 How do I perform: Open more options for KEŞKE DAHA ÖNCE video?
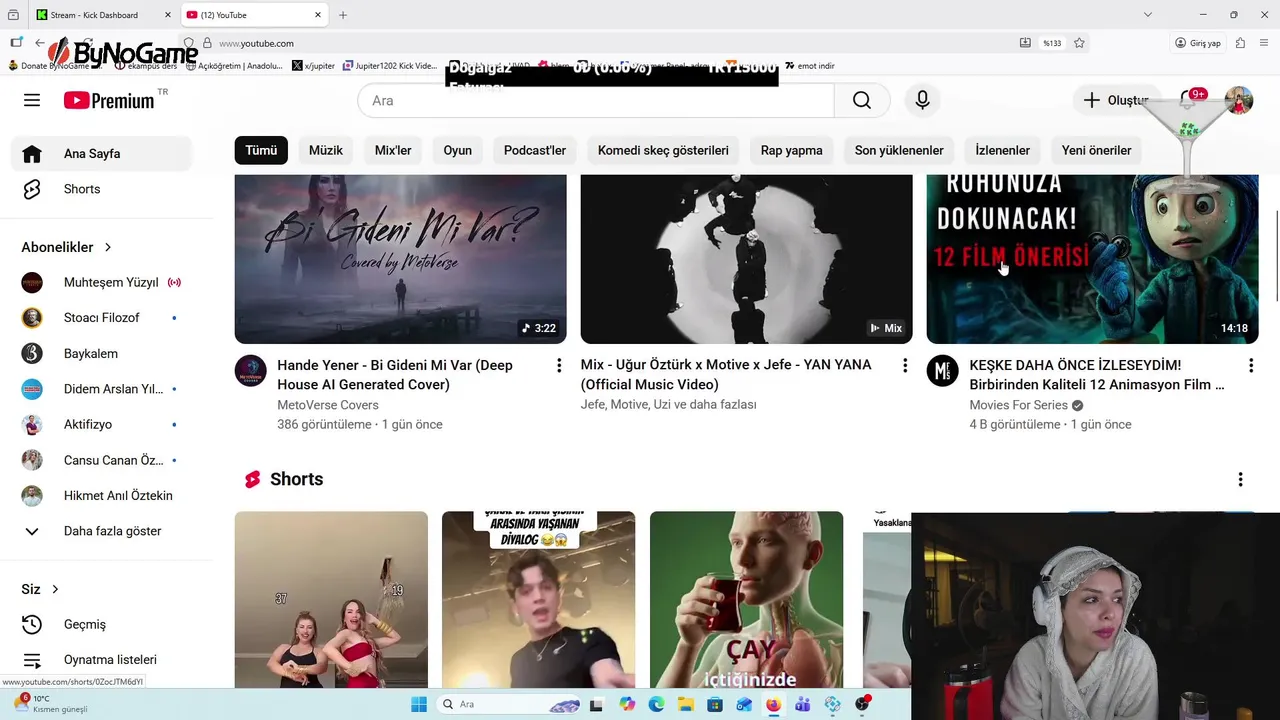(1251, 366)
